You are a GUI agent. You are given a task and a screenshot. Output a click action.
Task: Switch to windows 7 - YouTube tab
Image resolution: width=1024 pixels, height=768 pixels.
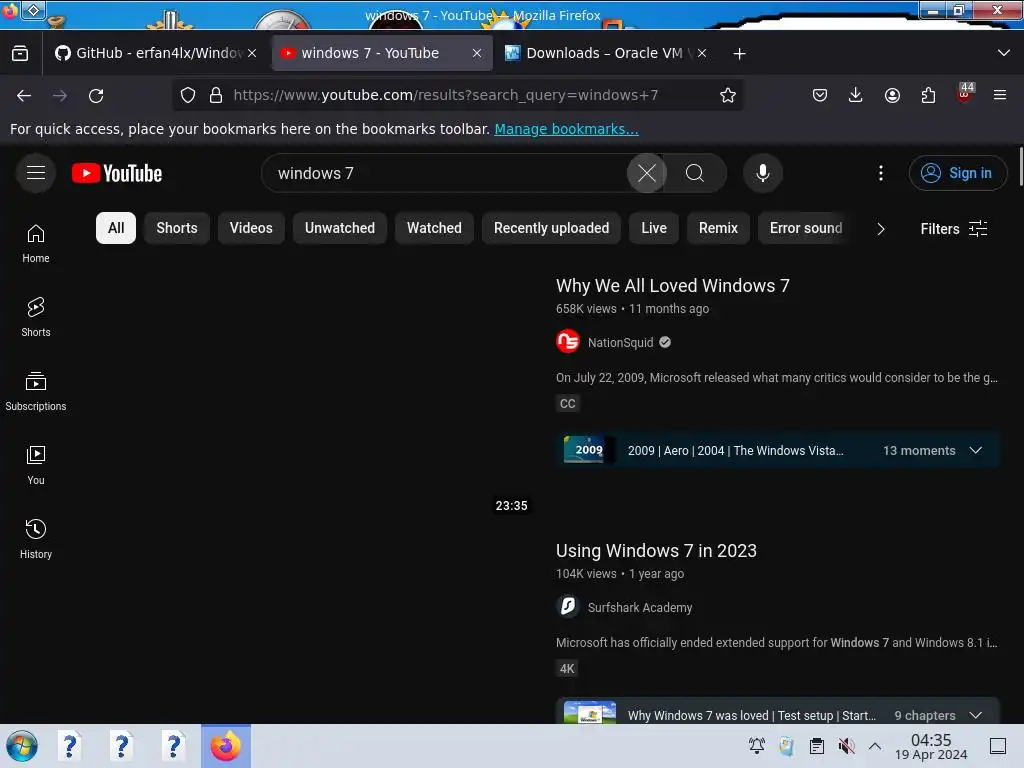coord(382,53)
